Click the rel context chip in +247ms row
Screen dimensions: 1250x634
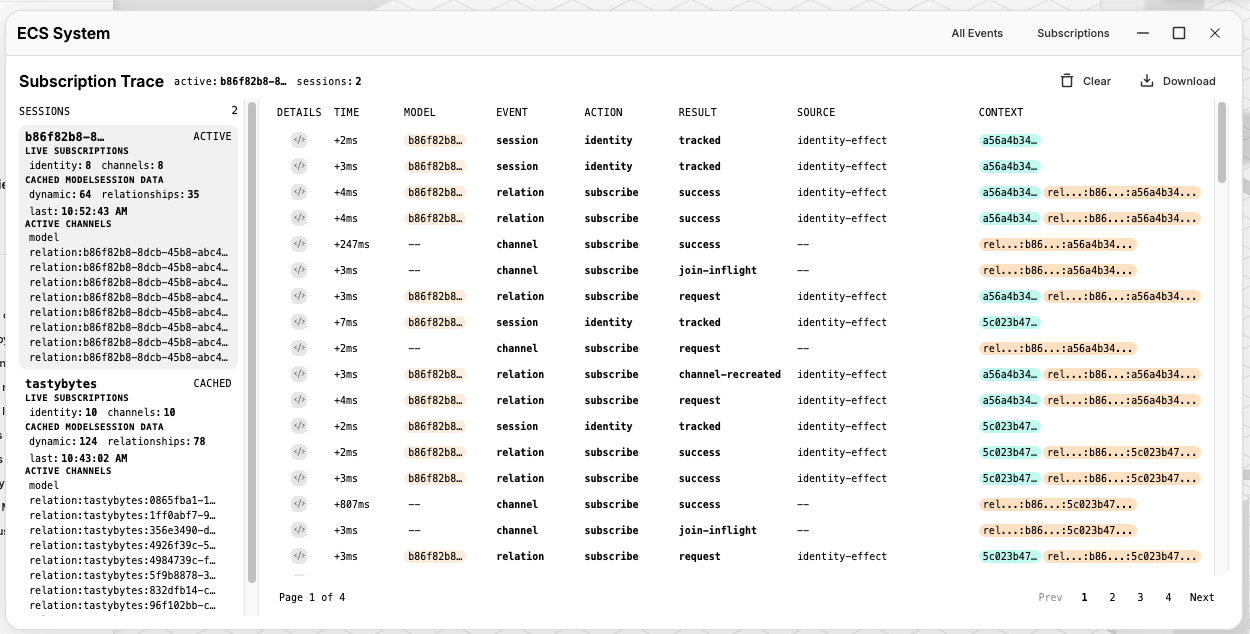pos(1058,244)
